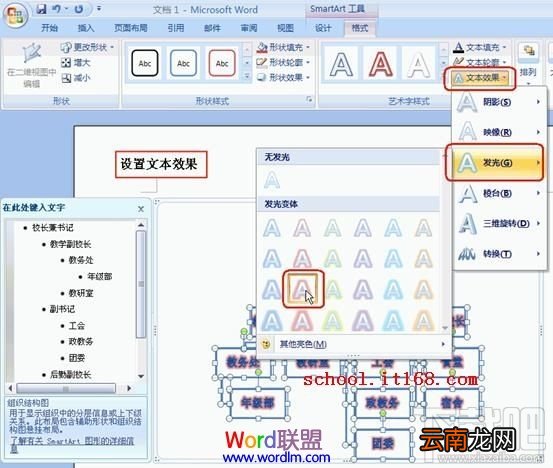This screenshot has width=553, height=468.
Task: Switch to 插入 ribbon tab
Action: click(x=86, y=28)
